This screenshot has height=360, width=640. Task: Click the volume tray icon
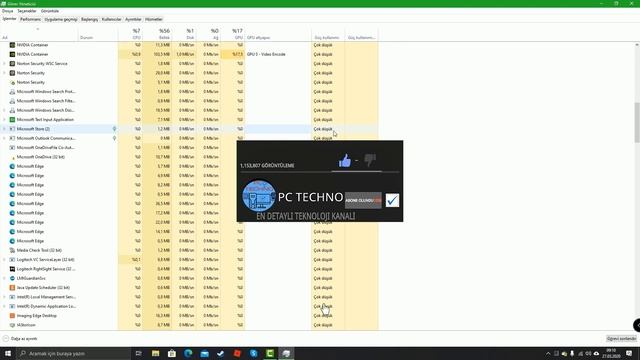click(588, 353)
